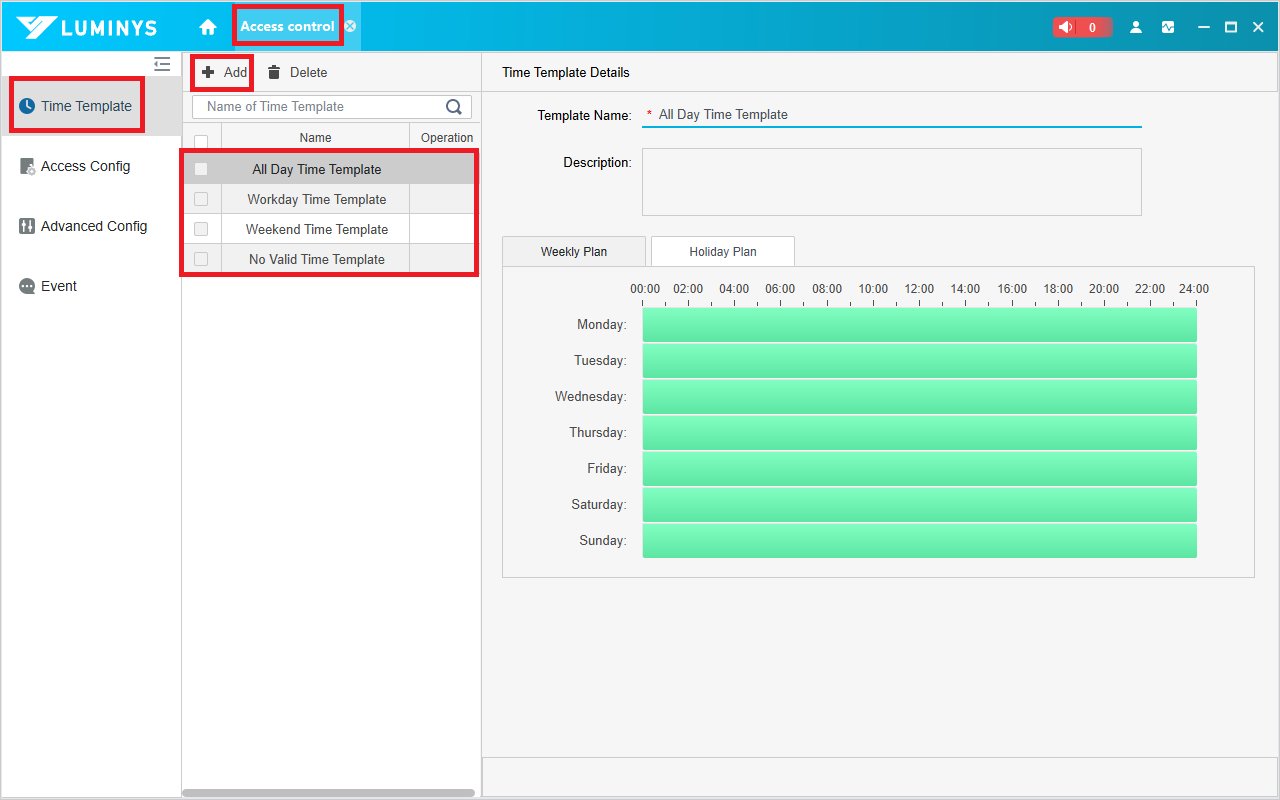Collapse the left sidebar menu
Screen dimensions: 1280x800
pyautogui.click(x=162, y=64)
